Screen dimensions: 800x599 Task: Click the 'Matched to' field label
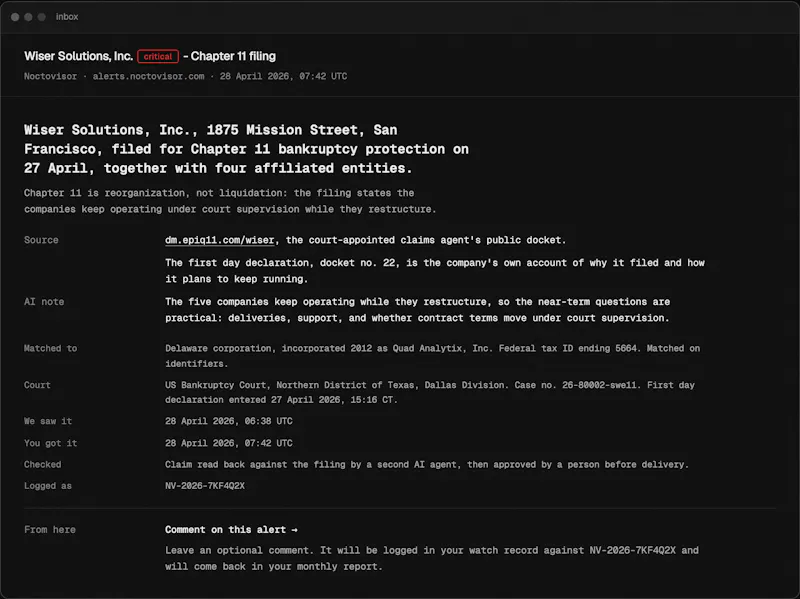coord(51,348)
